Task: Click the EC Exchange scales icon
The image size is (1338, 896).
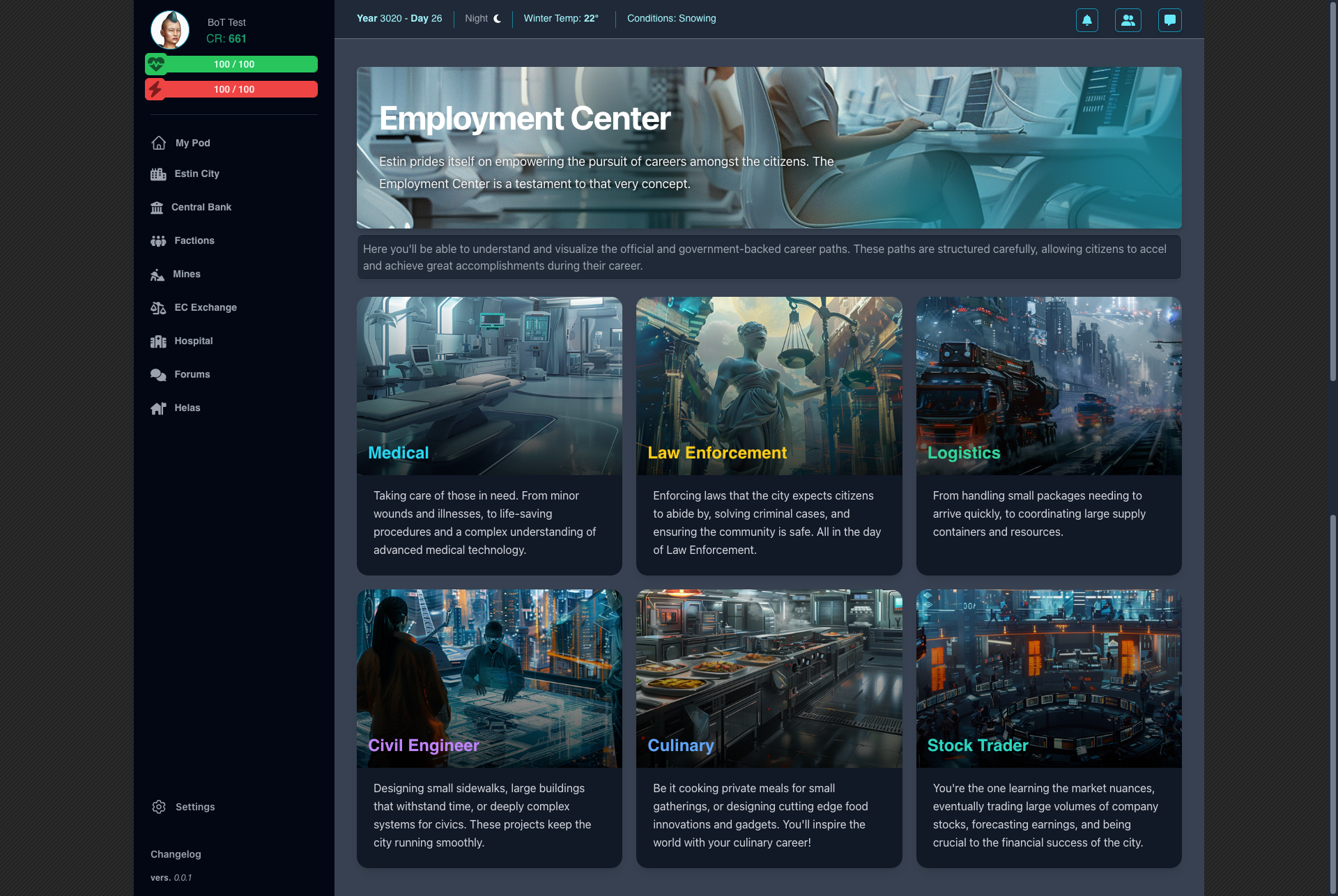Action: (158, 308)
